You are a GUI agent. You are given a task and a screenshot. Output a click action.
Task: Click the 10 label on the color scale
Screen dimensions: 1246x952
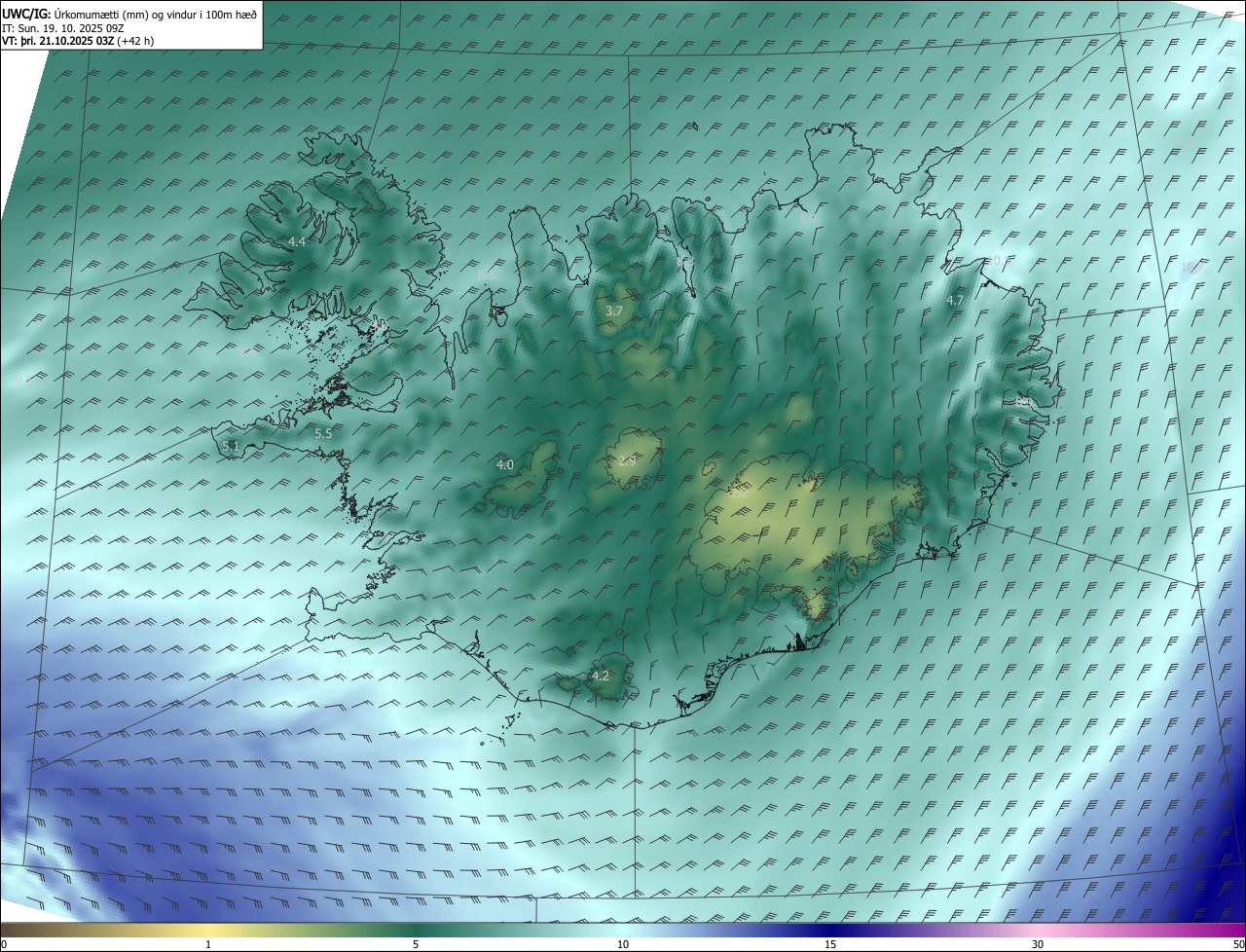[623, 944]
